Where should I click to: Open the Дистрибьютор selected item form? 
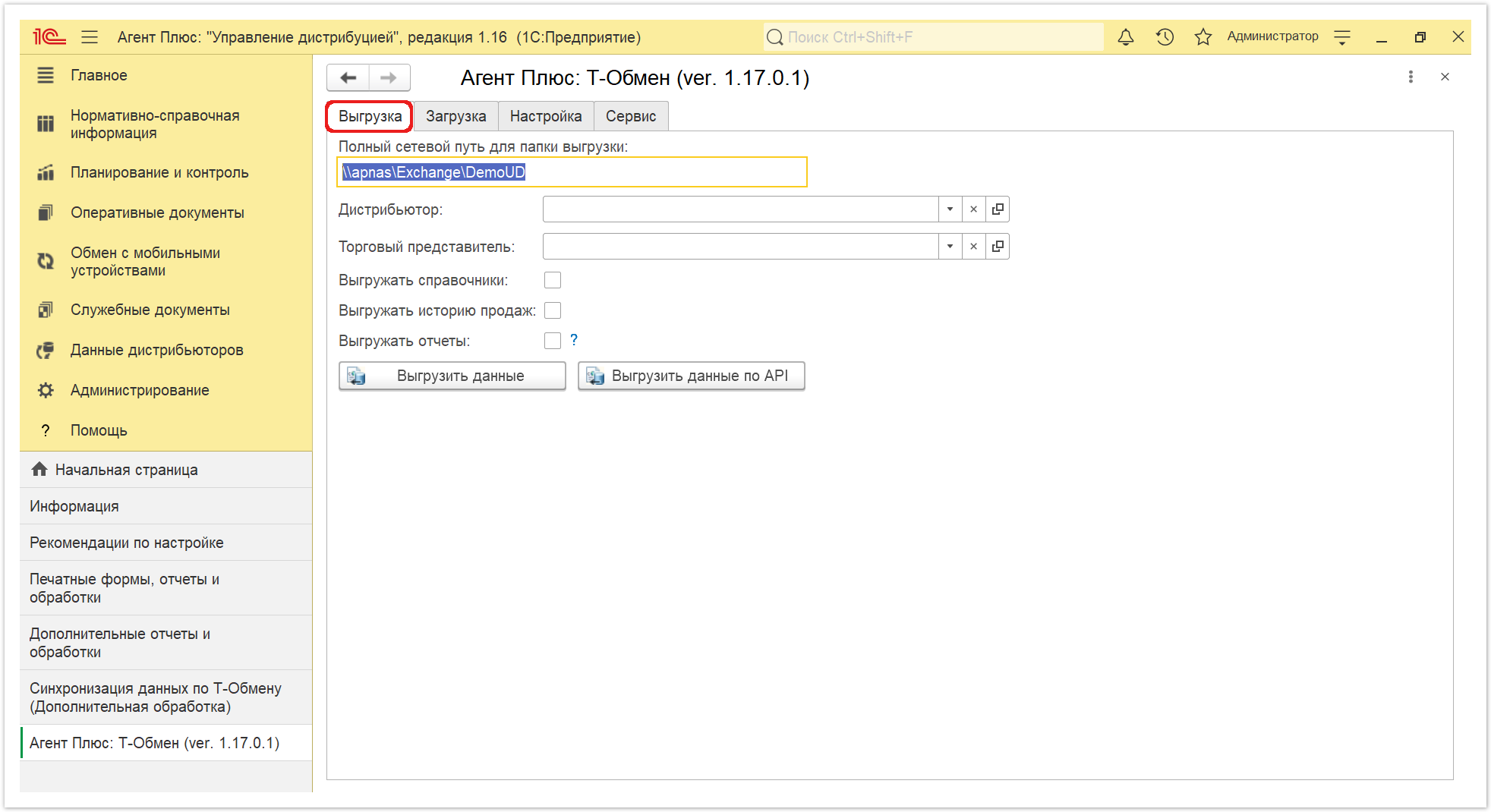tap(998, 209)
